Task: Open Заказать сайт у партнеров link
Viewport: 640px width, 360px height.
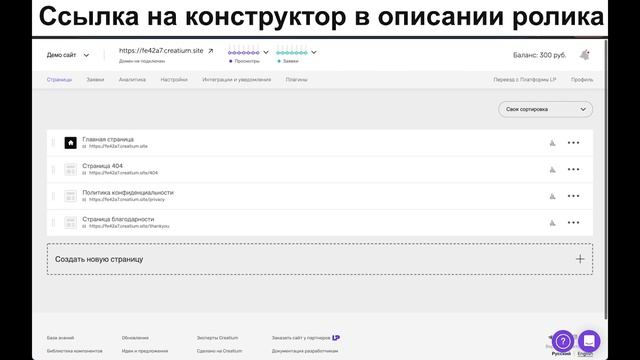Action: click(x=301, y=338)
